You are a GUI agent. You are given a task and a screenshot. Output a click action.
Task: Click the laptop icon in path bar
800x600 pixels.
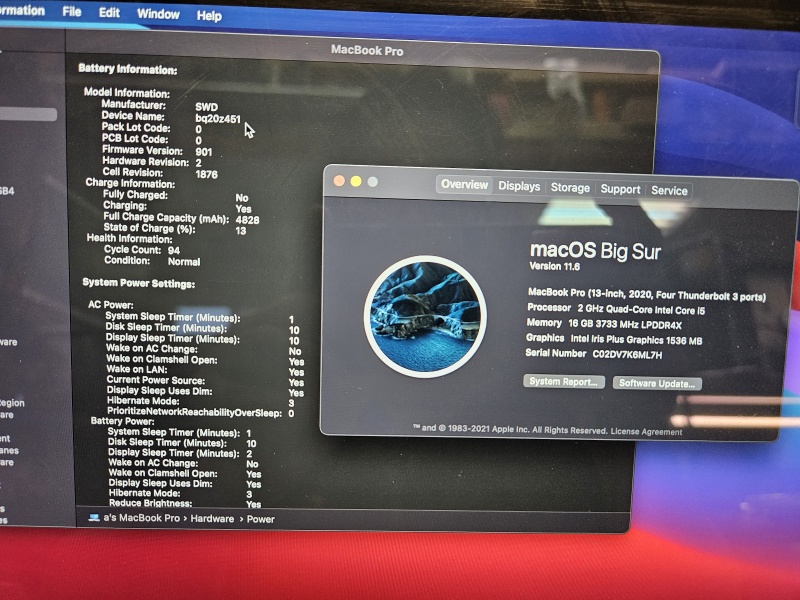tap(94, 517)
